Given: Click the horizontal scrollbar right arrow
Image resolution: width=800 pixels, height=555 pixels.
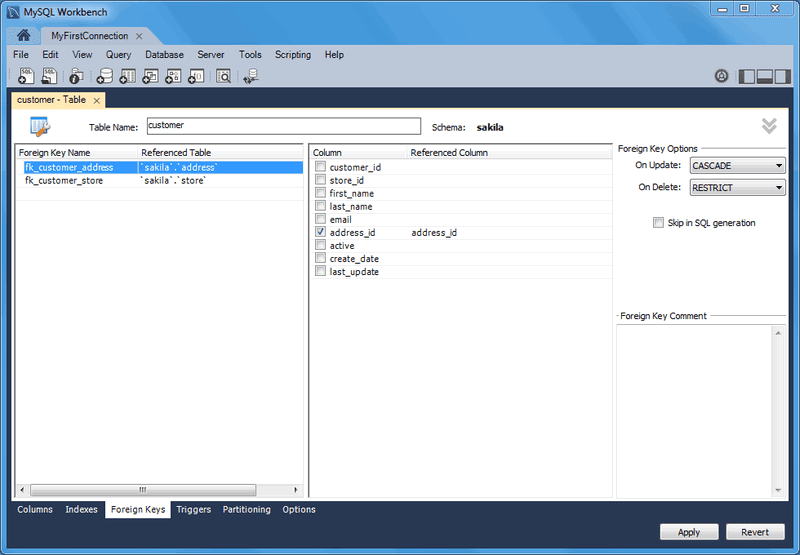Looking at the screenshot, I should 295,490.
